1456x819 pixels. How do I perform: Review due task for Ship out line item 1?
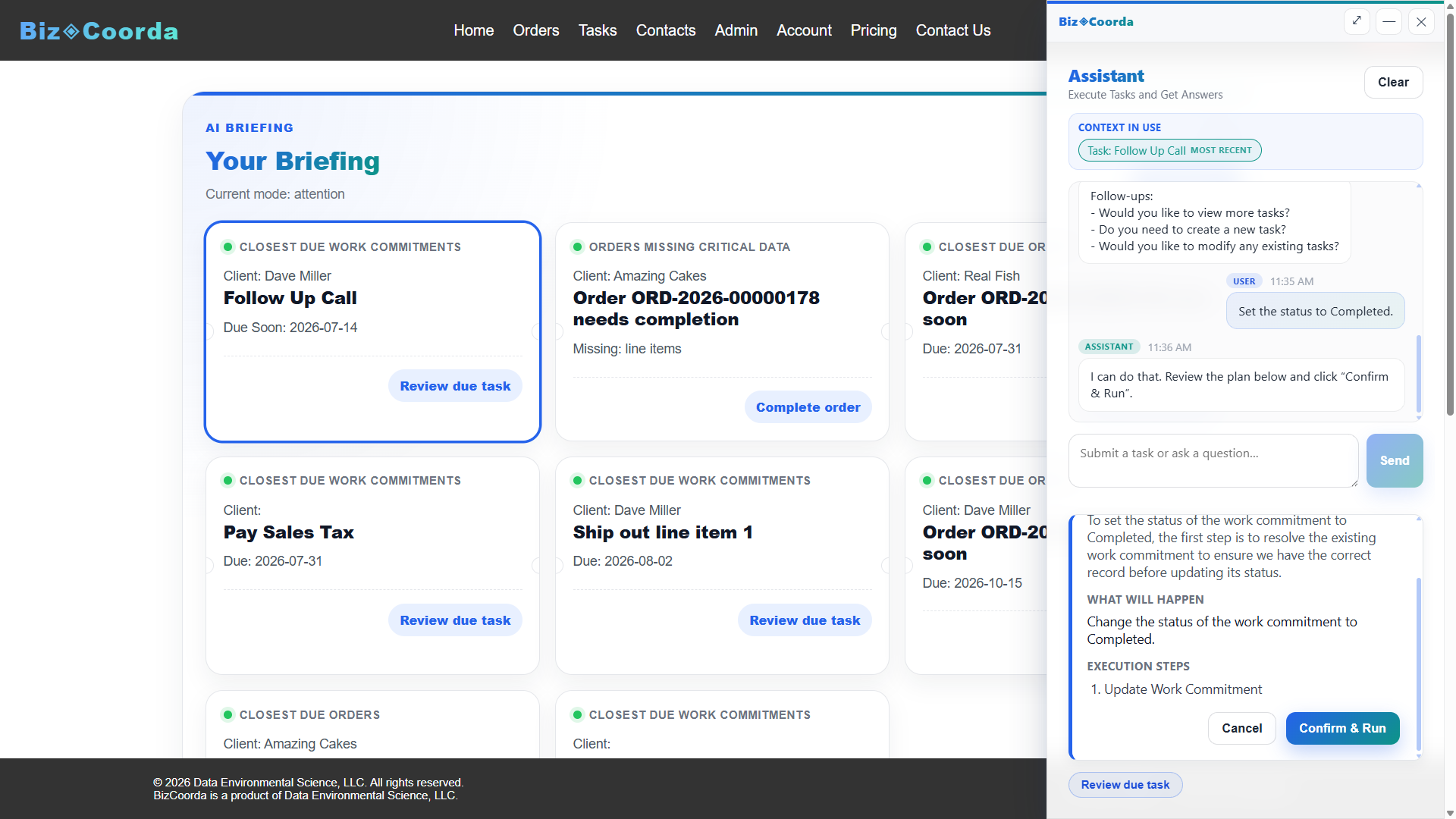(805, 620)
